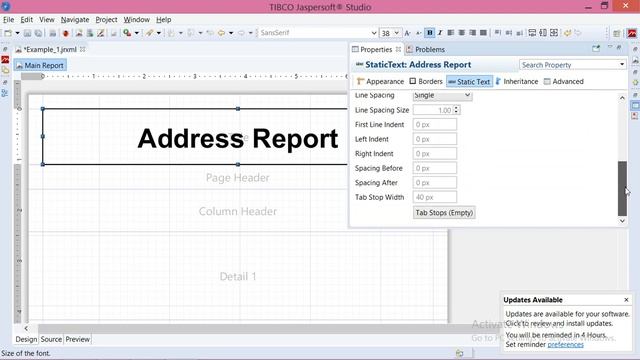Viewport: 640px width, 360px height.
Task: Open the Project menu
Action: click(x=106, y=20)
